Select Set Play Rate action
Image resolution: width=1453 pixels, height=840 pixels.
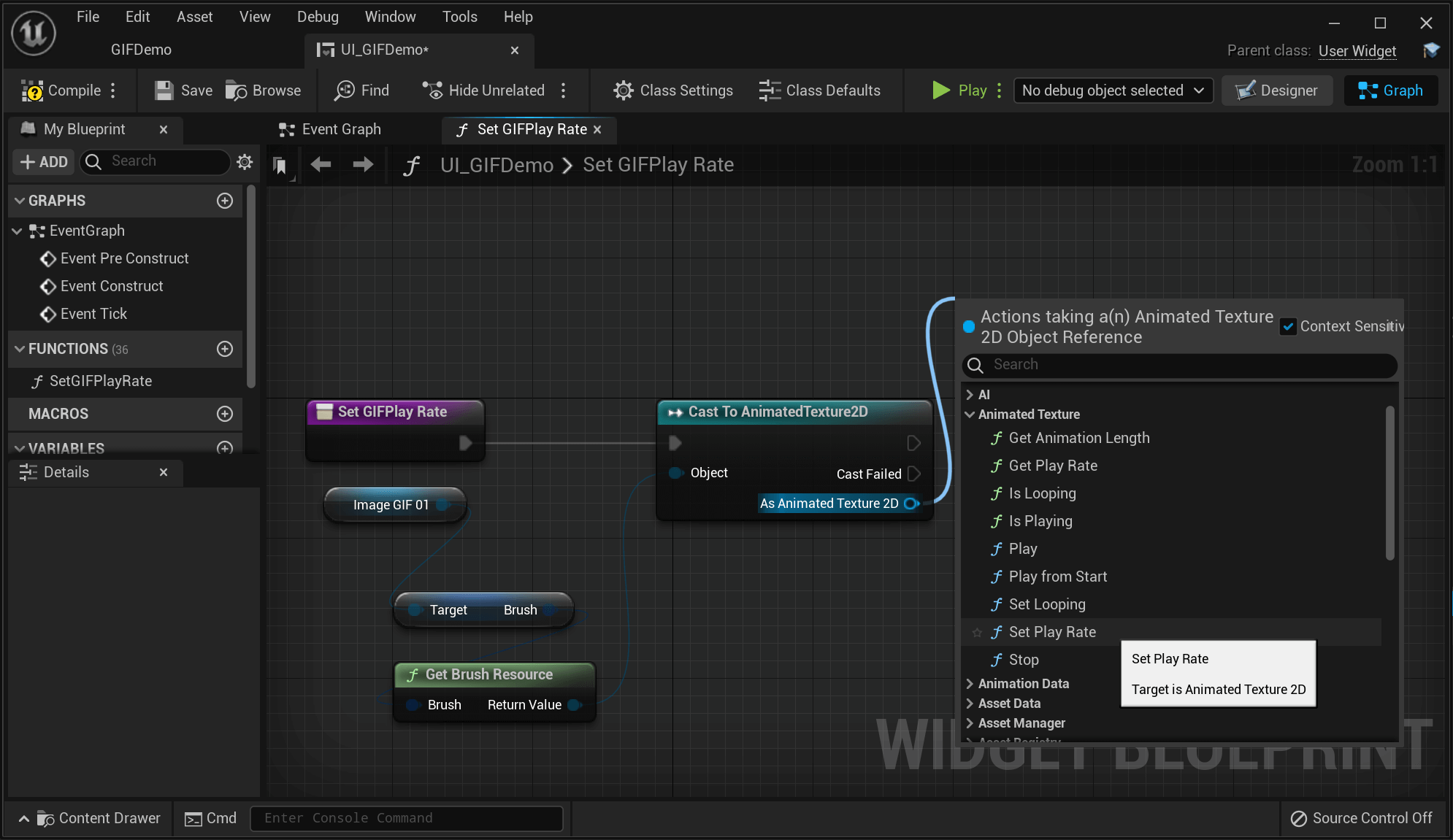click(1052, 632)
